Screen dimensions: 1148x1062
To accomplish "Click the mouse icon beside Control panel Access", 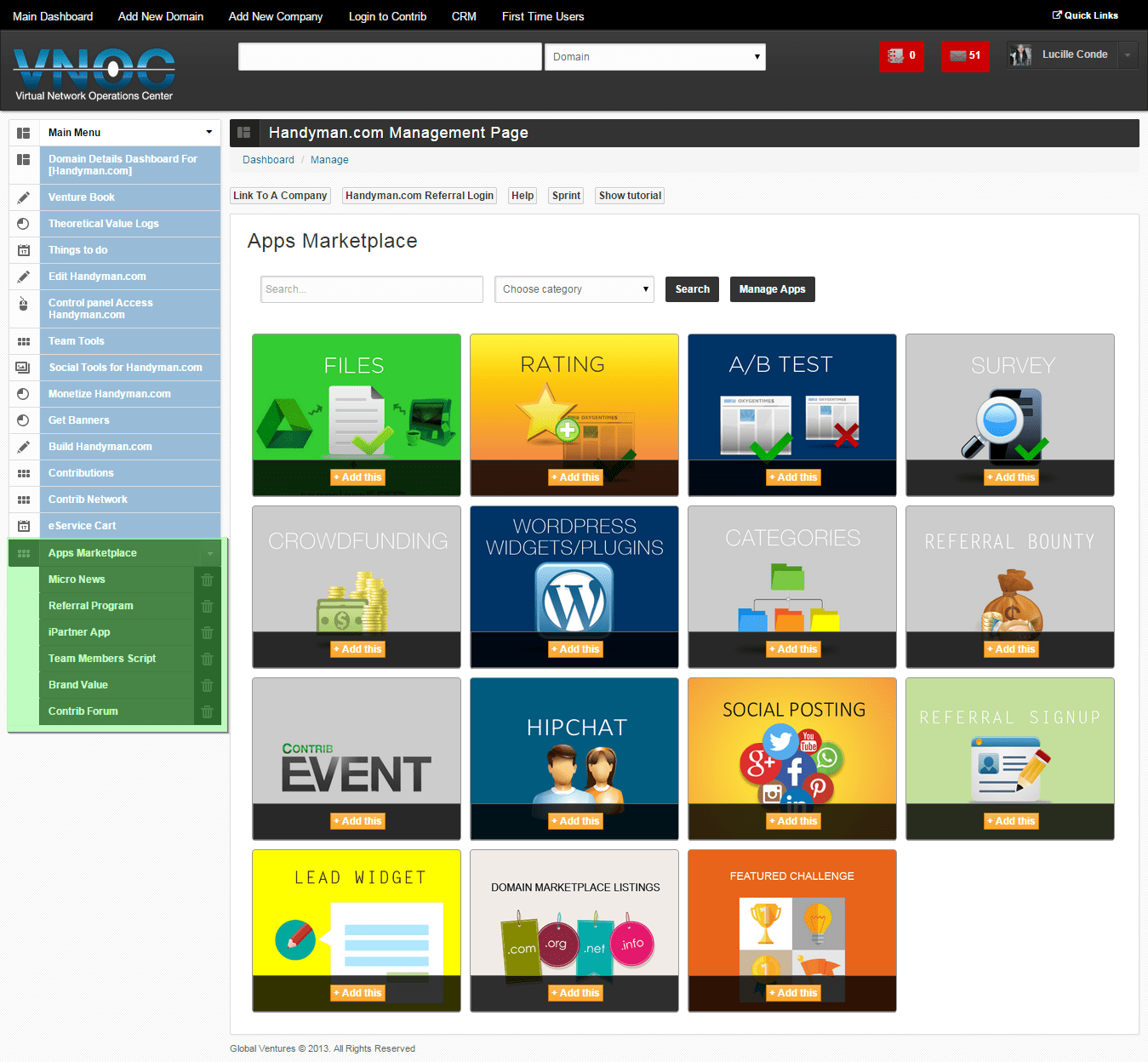I will click(24, 303).
